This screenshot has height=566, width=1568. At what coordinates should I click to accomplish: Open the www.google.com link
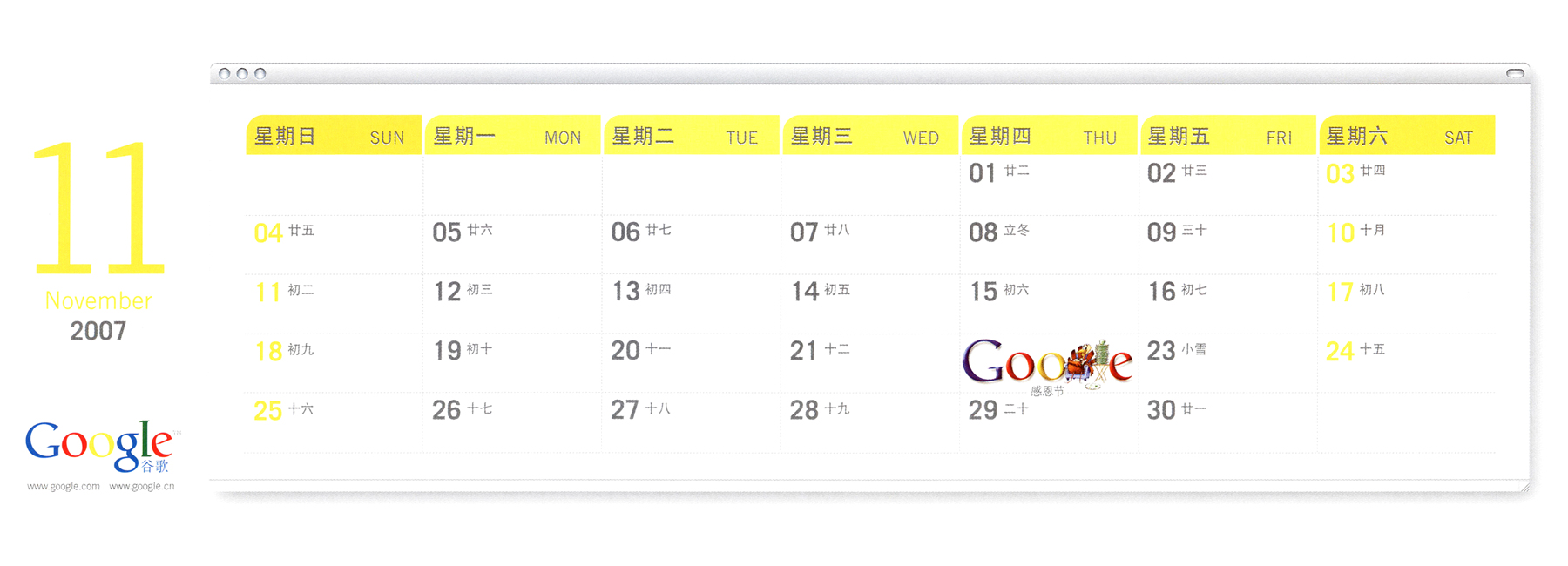click(x=64, y=486)
